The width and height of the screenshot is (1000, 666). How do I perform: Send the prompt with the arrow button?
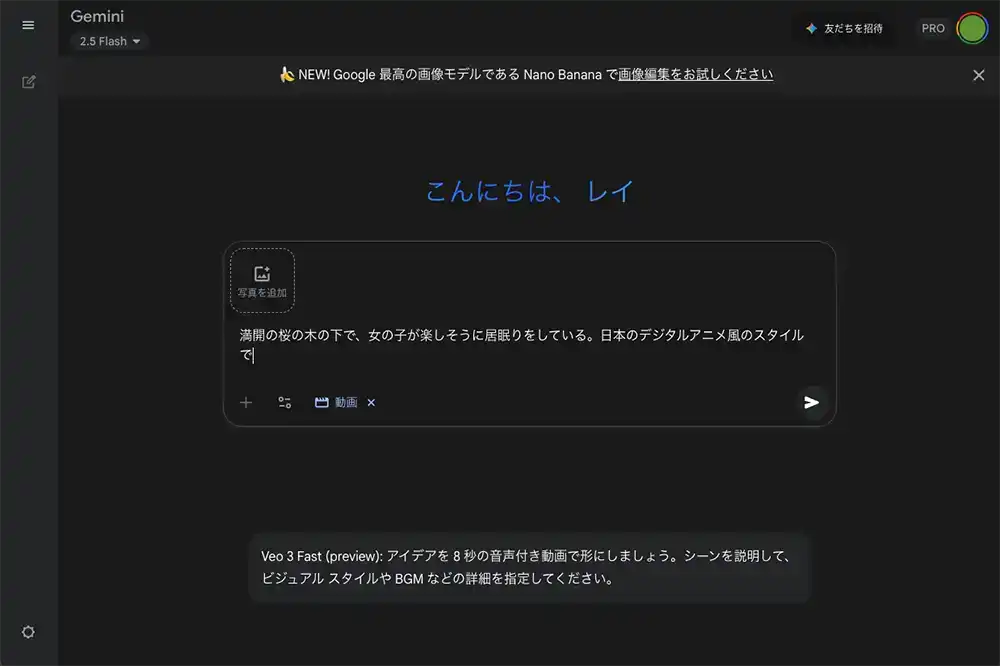[x=812, y=402]
